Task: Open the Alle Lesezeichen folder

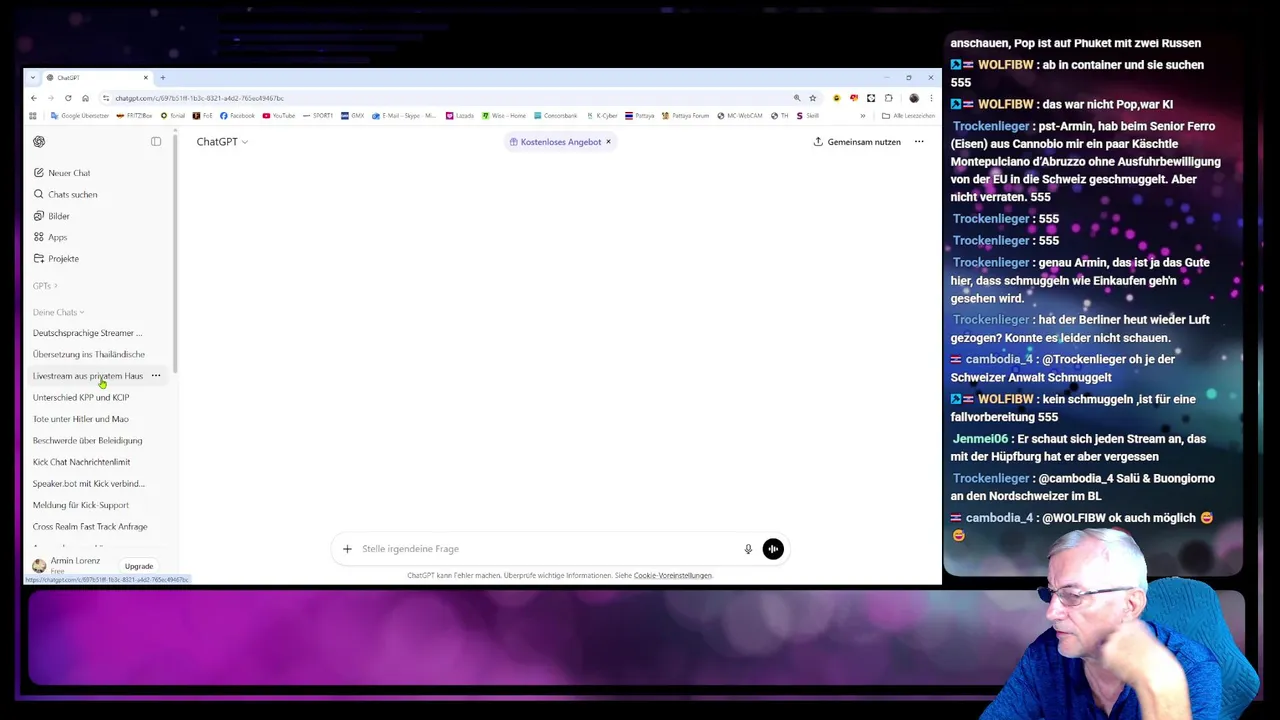Action: click(x=909, y=116)
